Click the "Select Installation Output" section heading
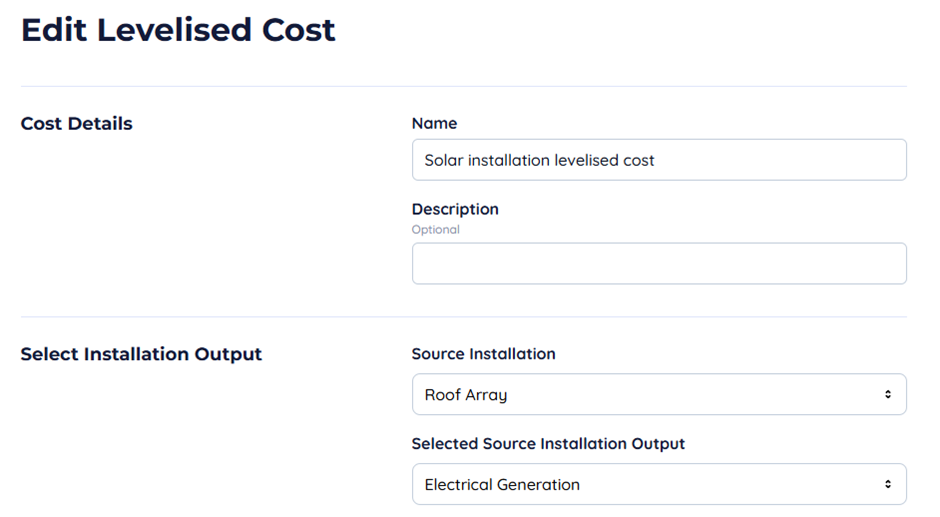This screenshot has width=940, height=517. (x=141, y=354)
